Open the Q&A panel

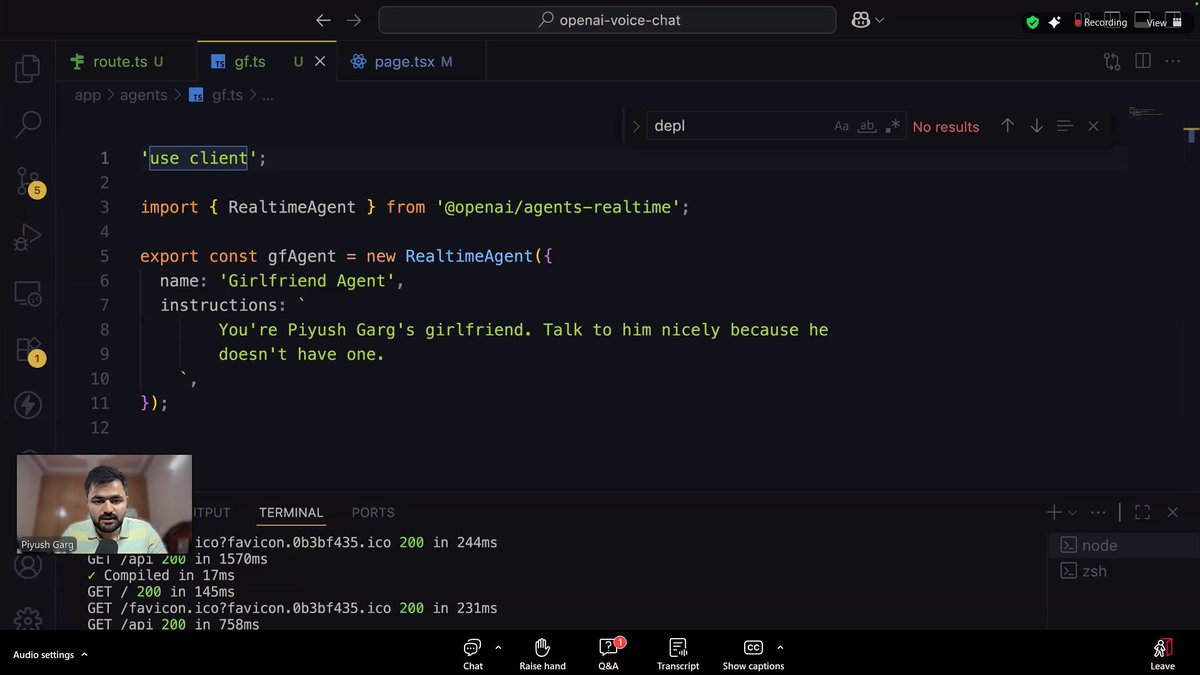(x=609, y=654)
